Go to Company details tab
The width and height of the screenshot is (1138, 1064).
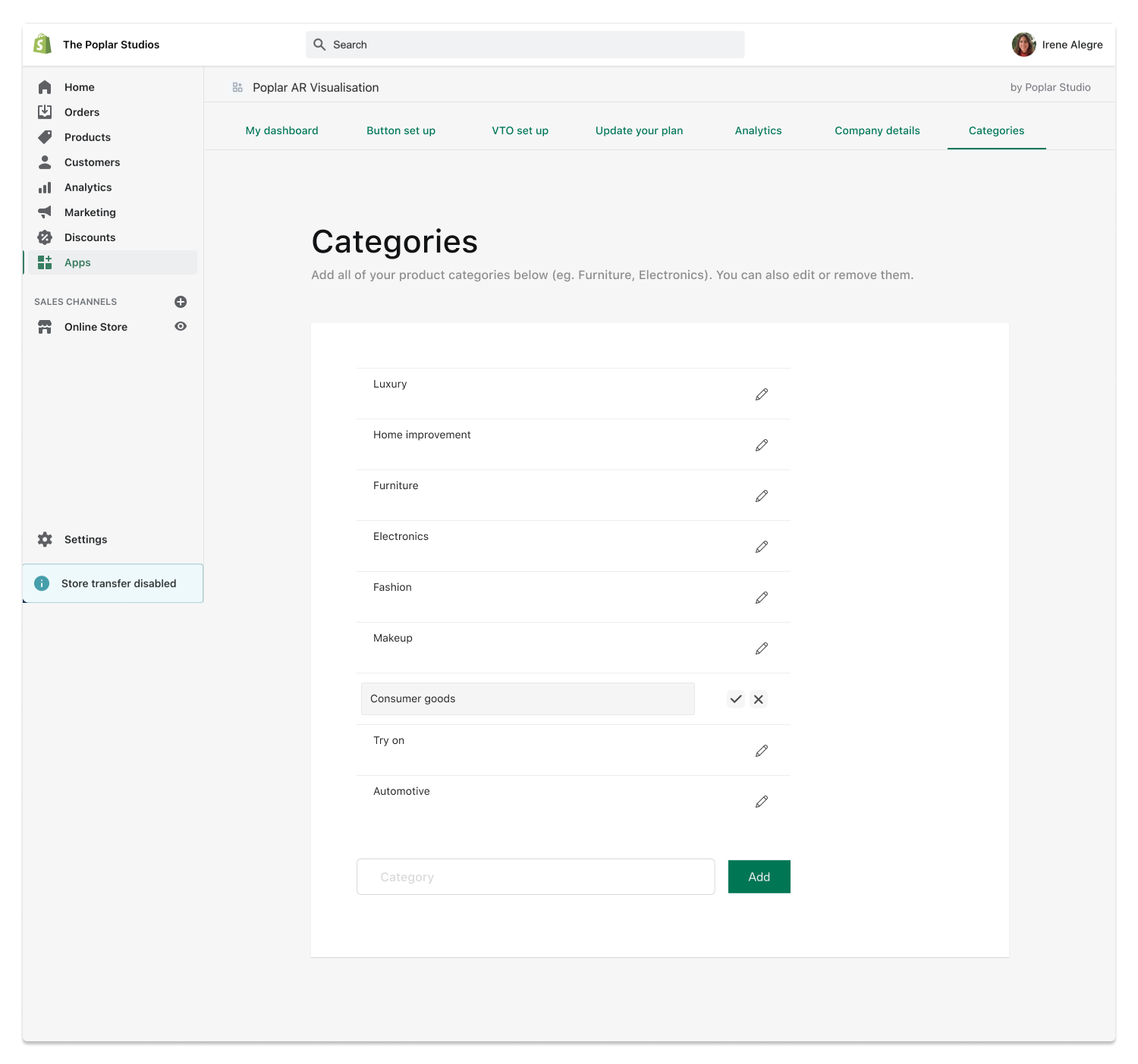[x=876, y=130]
